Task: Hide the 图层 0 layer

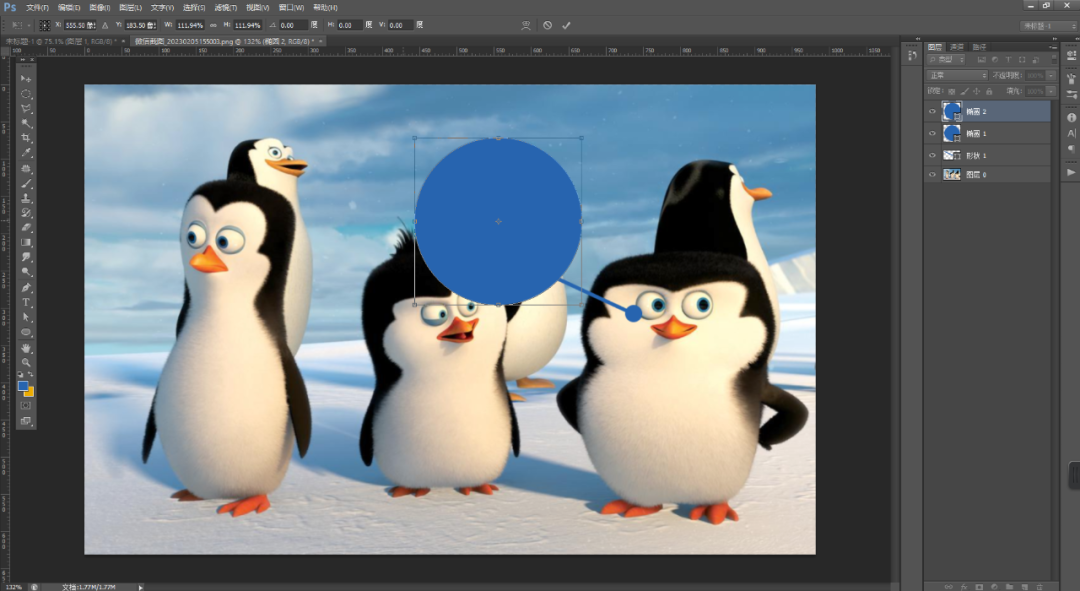Action: (932, 174)
